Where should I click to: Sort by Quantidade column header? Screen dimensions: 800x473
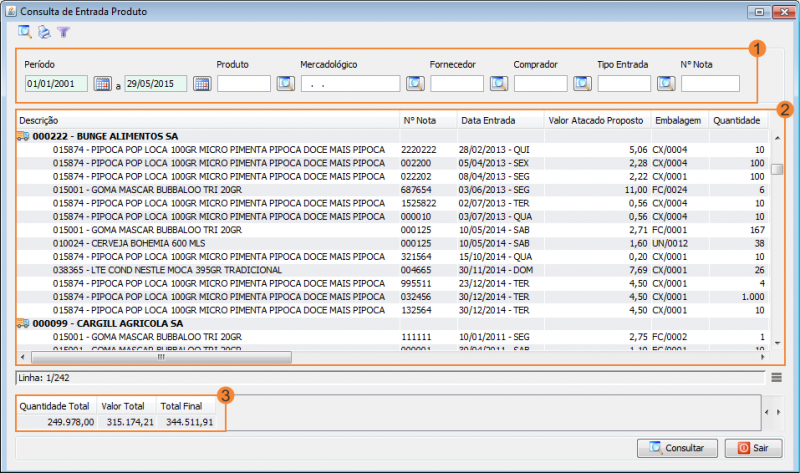coord(738,121)
